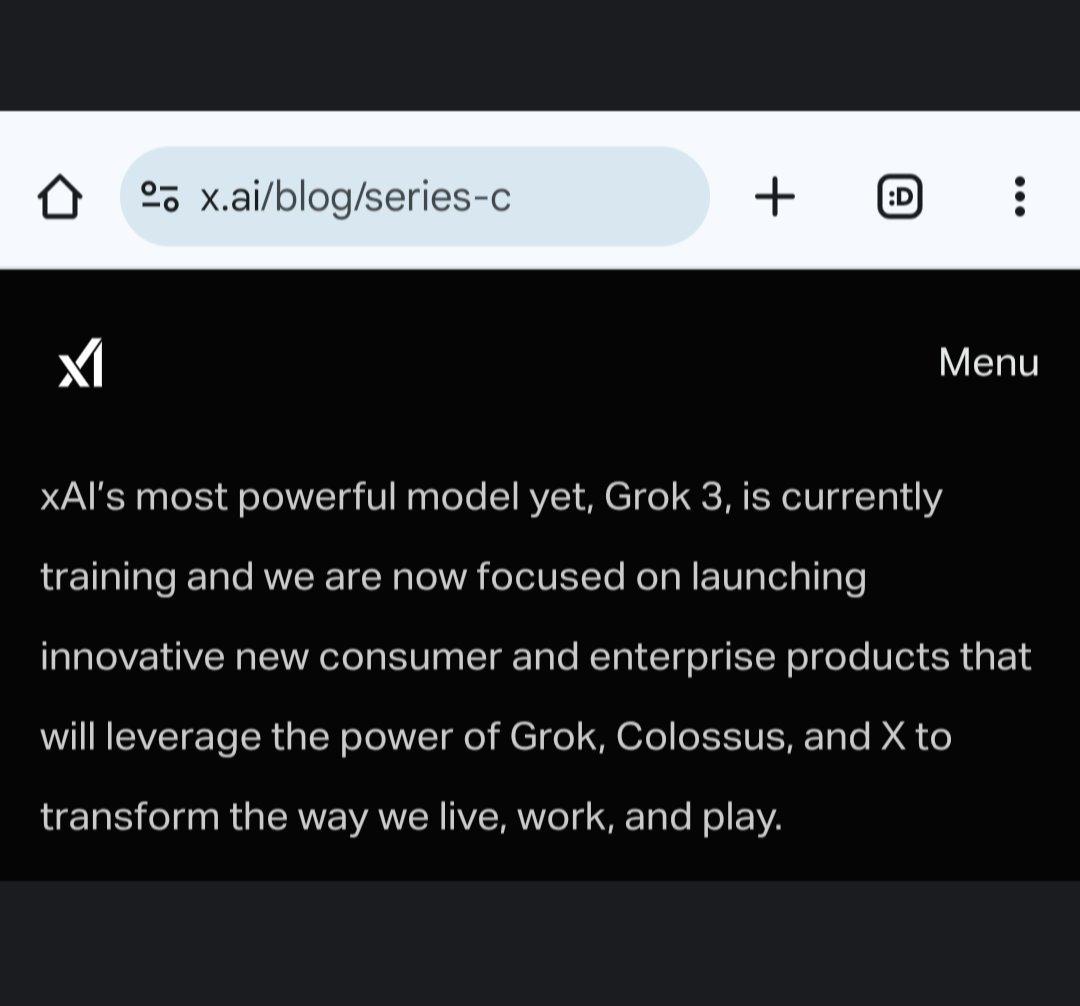Tap the browser Home icon
The height and width of the screenshot is (1006, 1080).
tap(60, 197)
